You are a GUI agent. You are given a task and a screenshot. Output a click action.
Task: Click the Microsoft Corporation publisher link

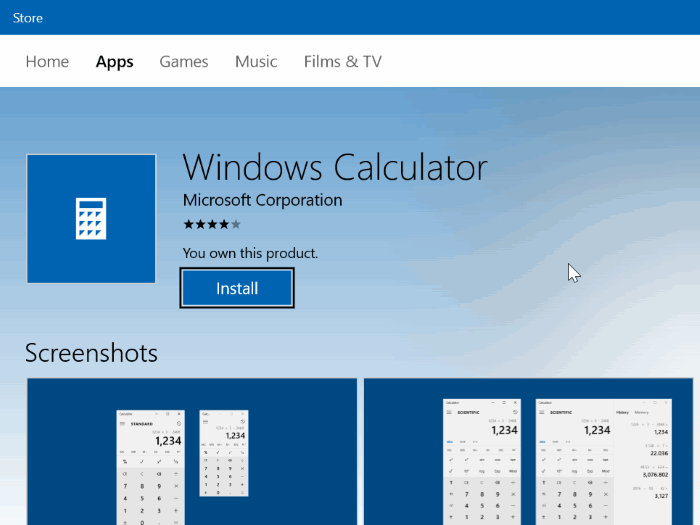pos(262,200)
